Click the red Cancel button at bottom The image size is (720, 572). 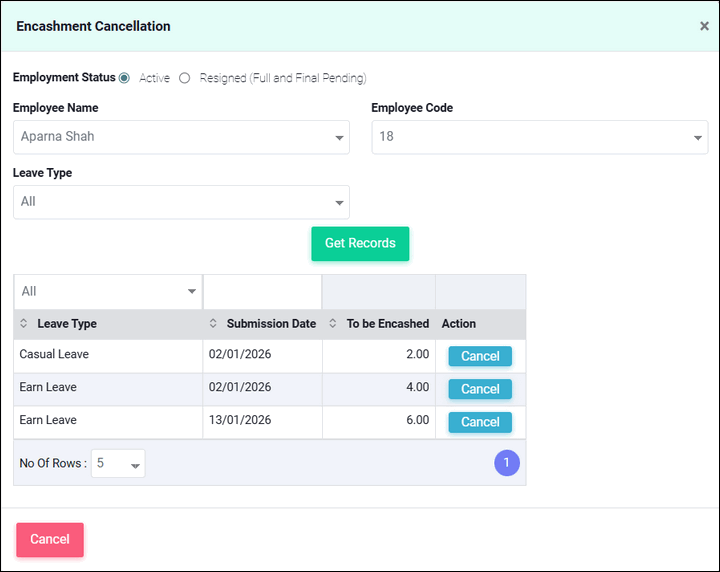pos(50,539)
